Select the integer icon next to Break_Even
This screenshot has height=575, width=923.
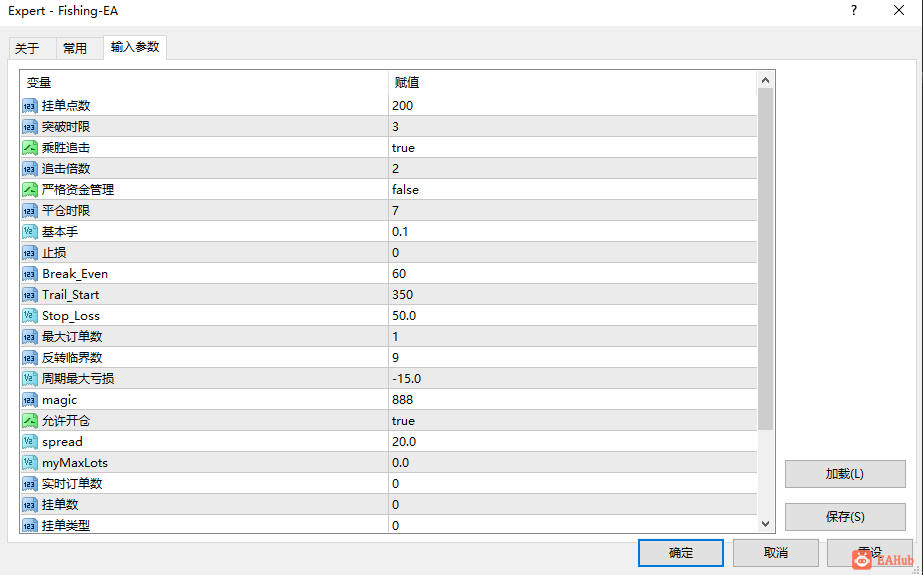[29, 274]
